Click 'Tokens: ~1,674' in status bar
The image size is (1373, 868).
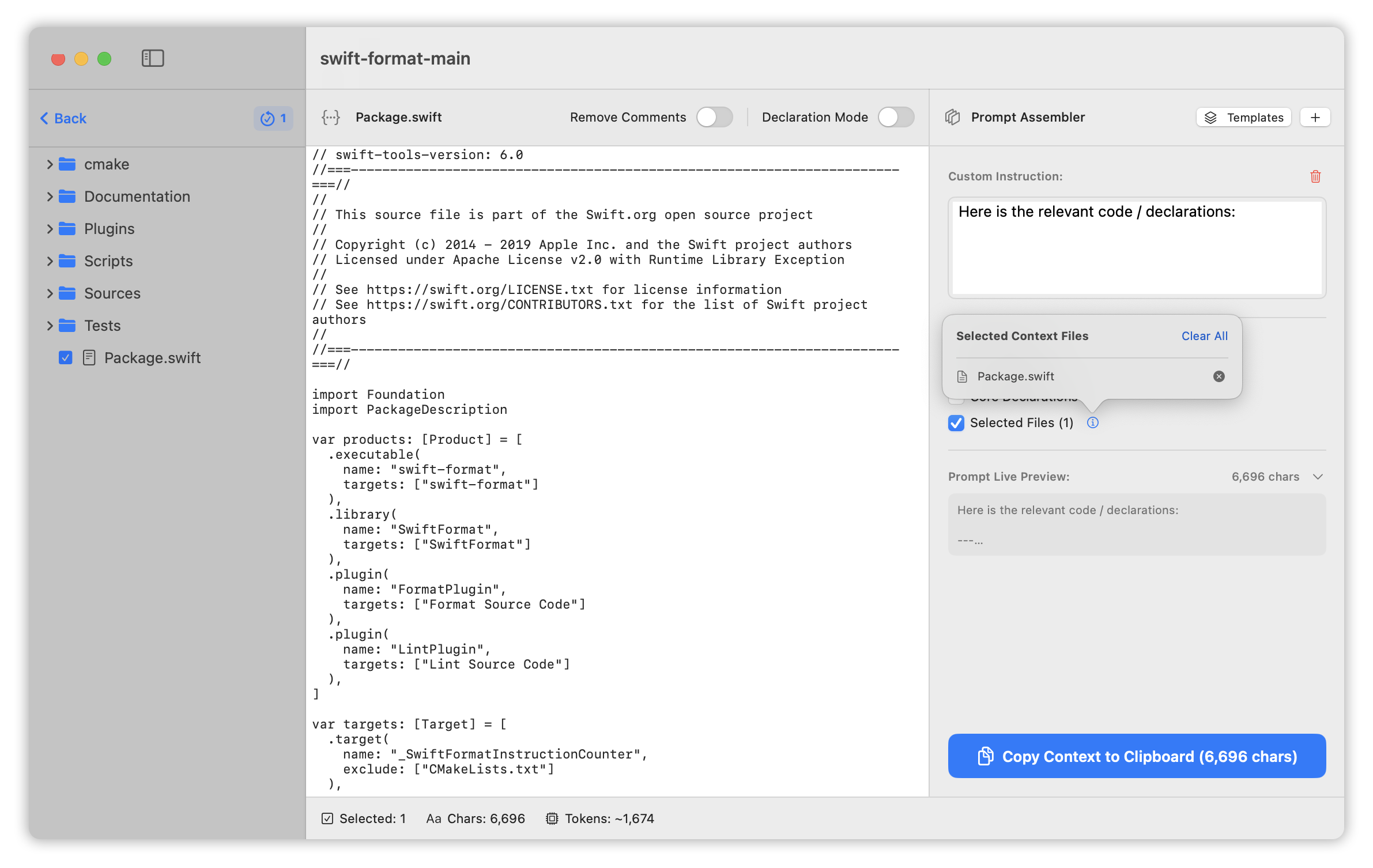point(609,818)
